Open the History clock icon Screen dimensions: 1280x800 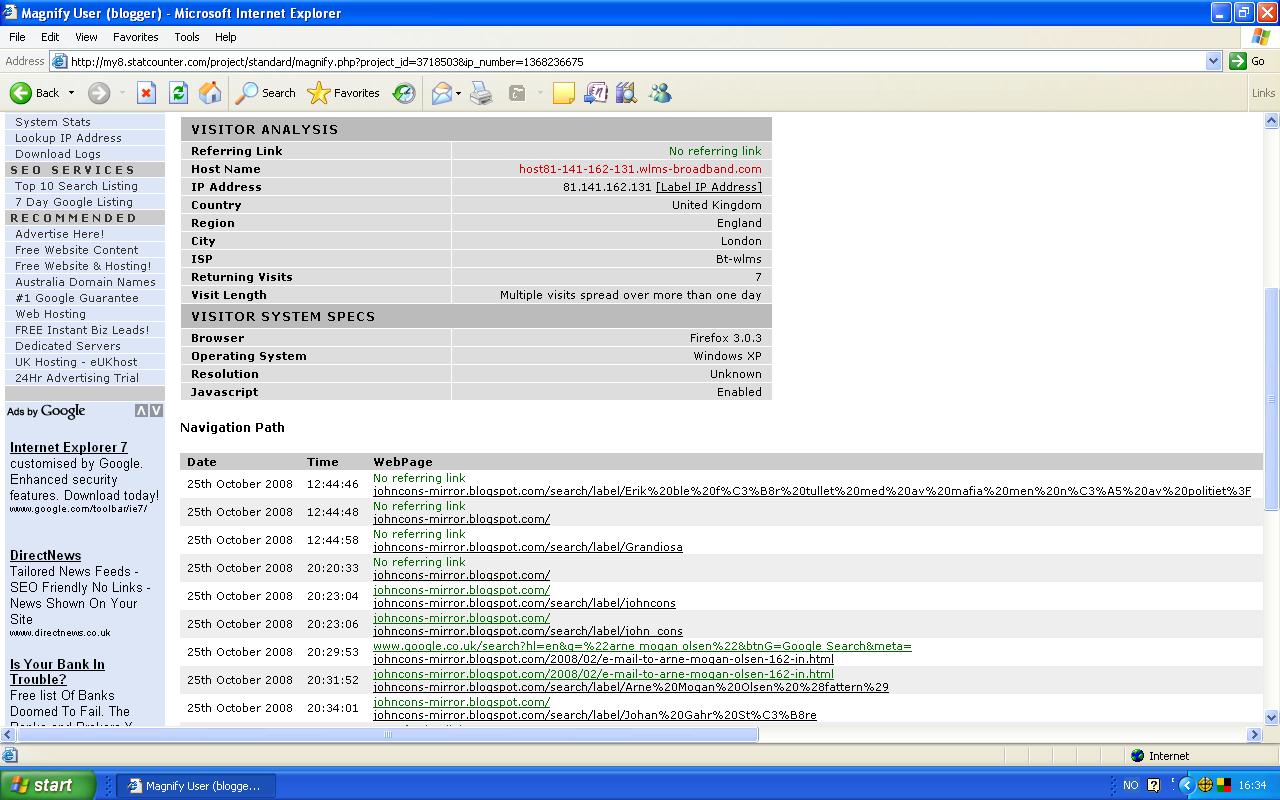(404, 93)
